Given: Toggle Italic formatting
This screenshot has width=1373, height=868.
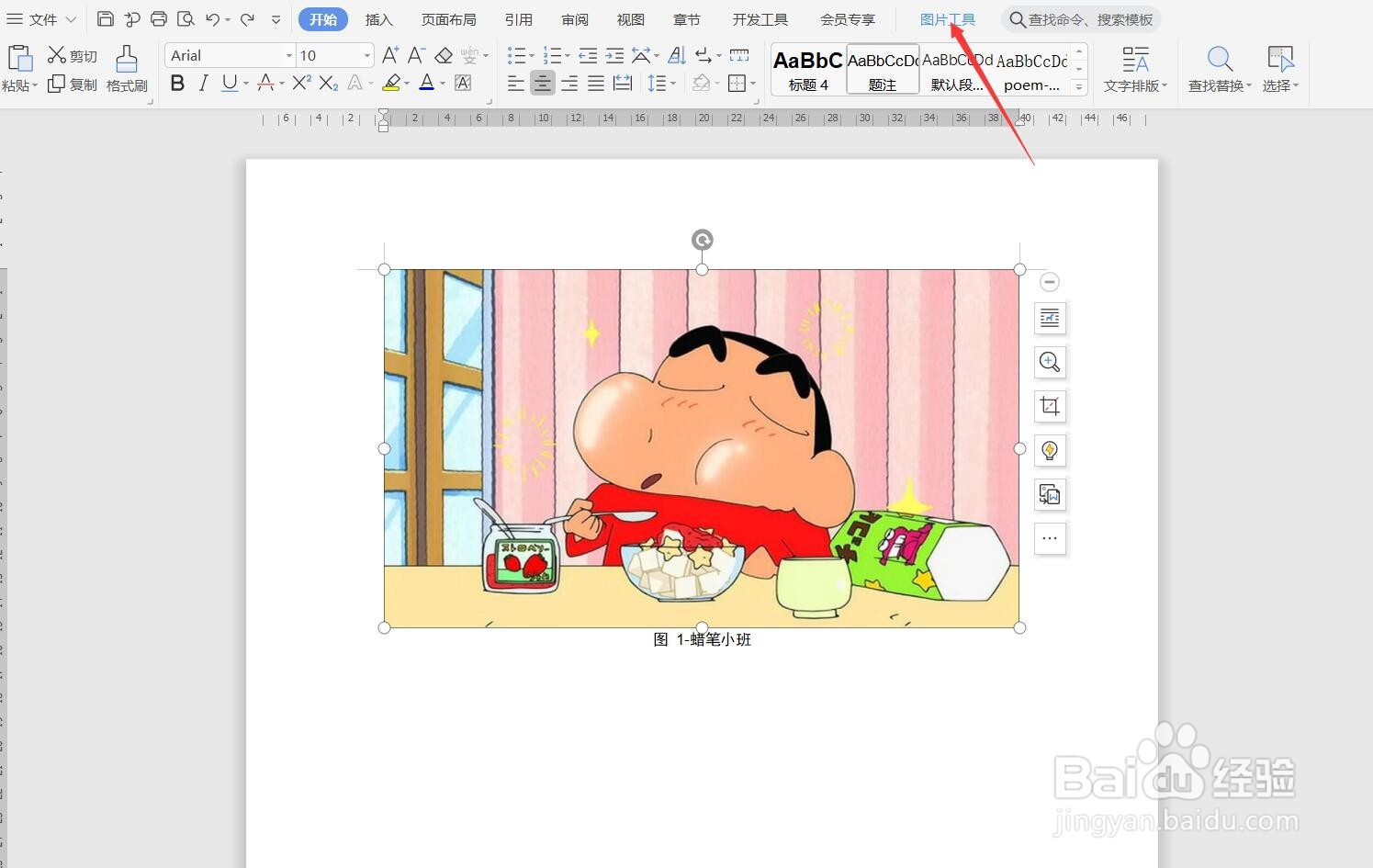Looking at the screenshot, I should click(x=203, y=84).
